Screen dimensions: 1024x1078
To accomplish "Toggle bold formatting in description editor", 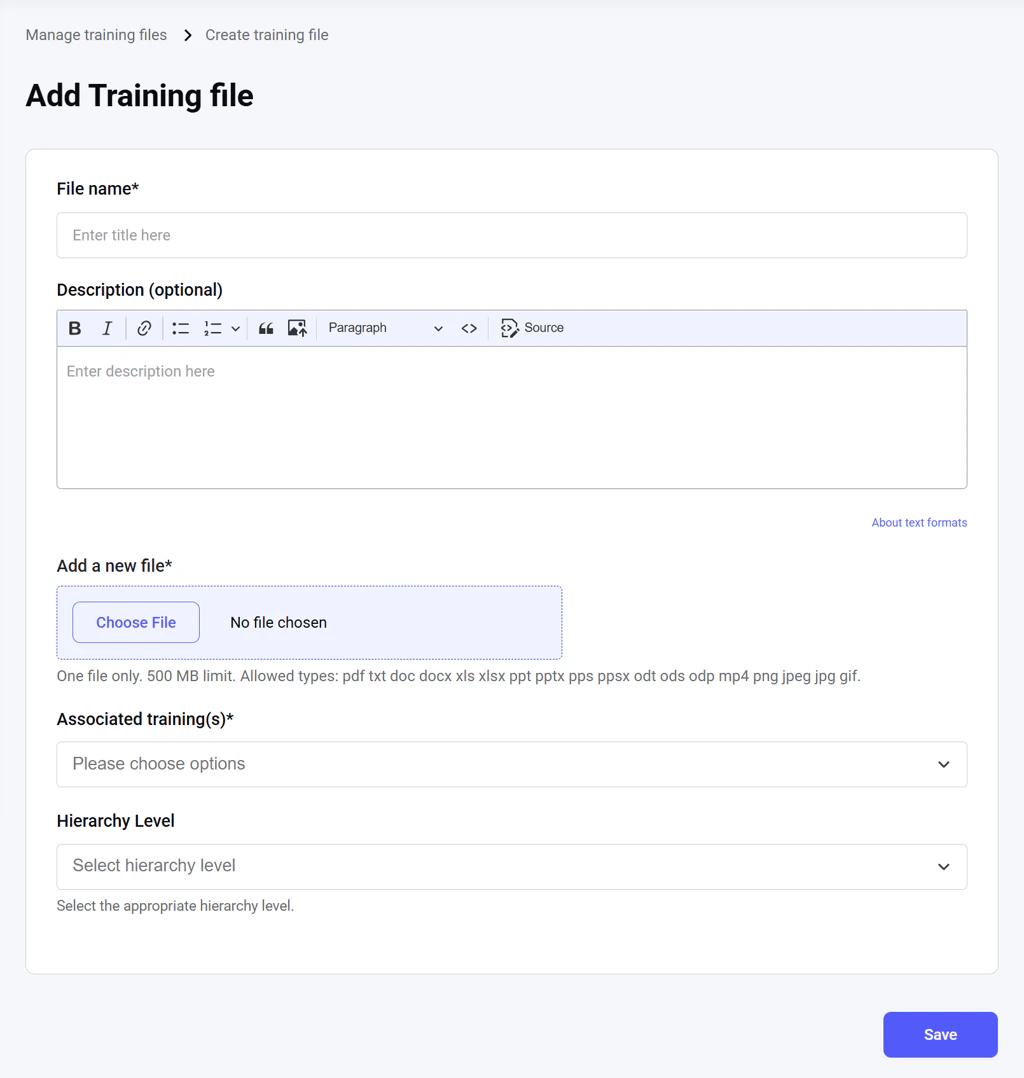I will click(75, 328).
